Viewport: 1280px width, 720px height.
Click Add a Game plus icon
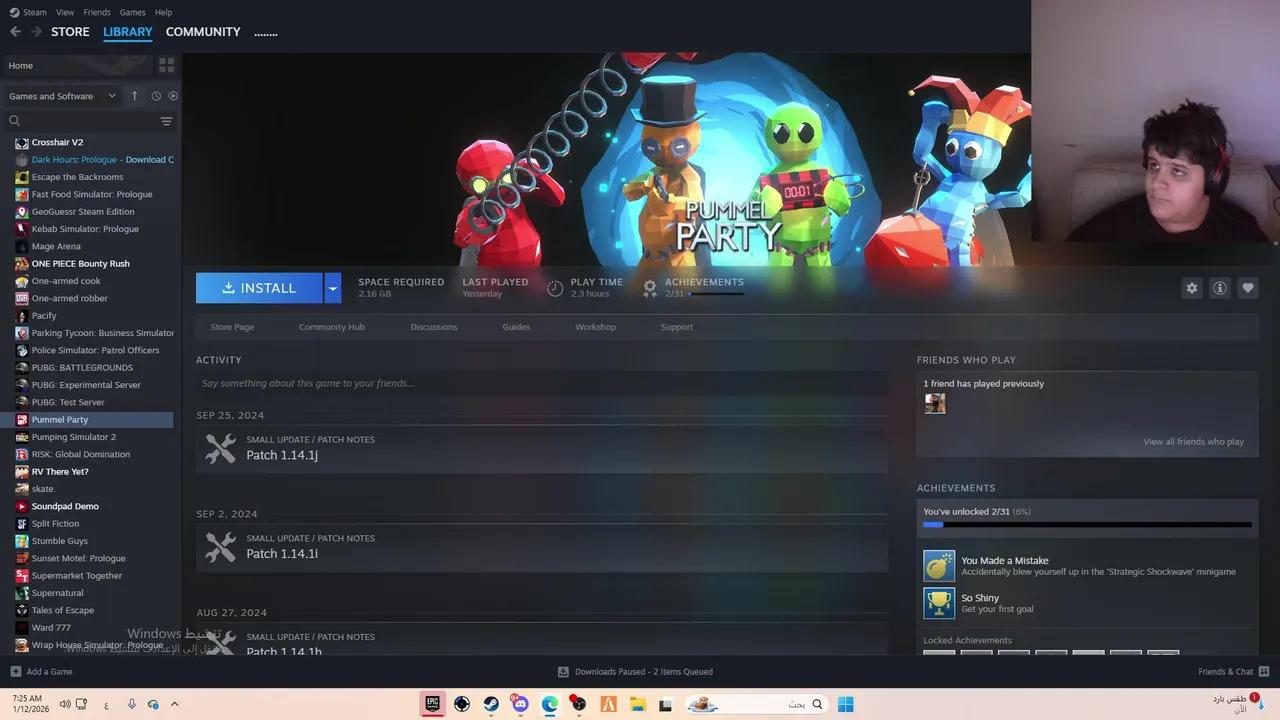(x=15, y=672)
